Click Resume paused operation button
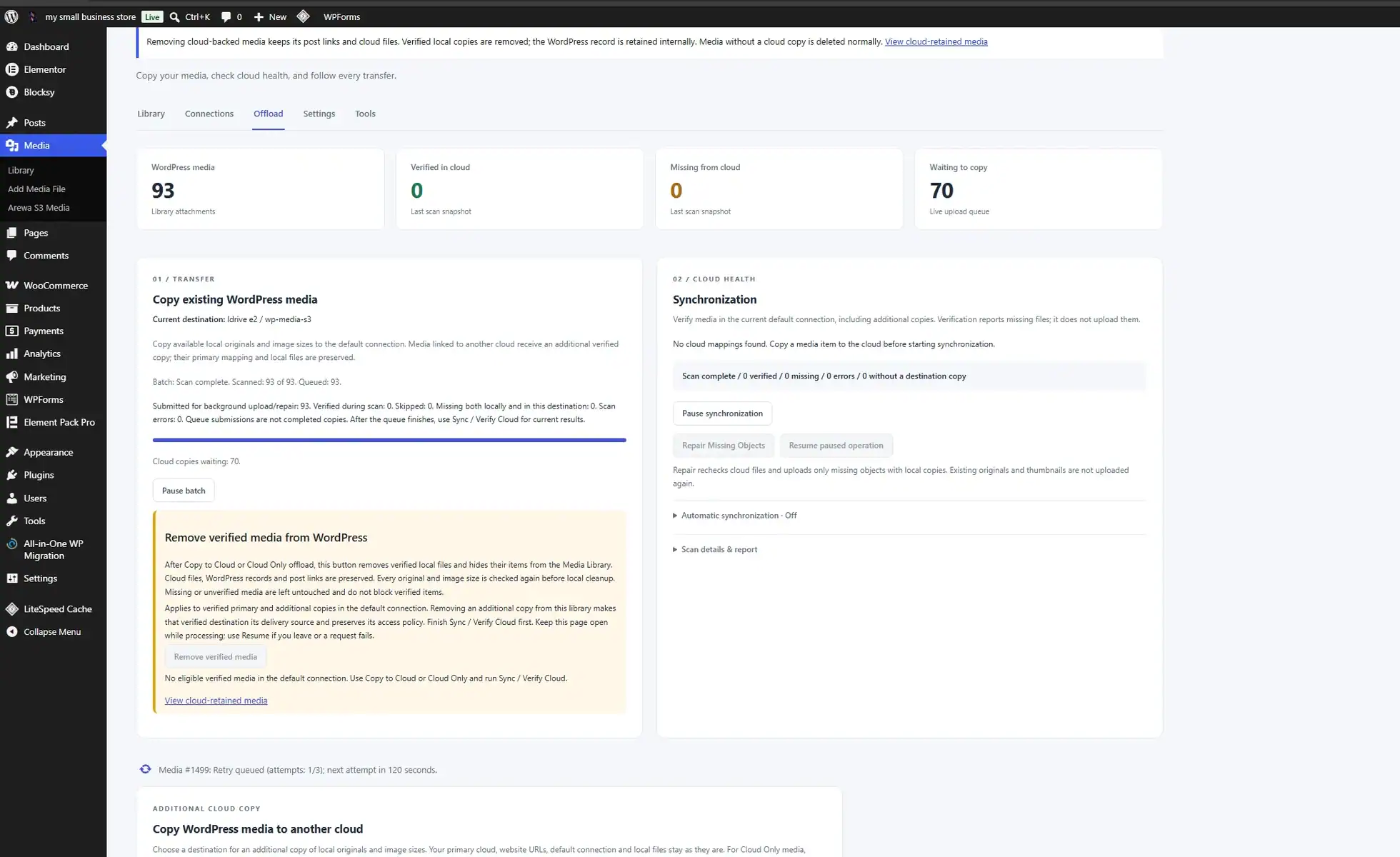The width and height of the screenshot is (1400, 857). [836, 446]
